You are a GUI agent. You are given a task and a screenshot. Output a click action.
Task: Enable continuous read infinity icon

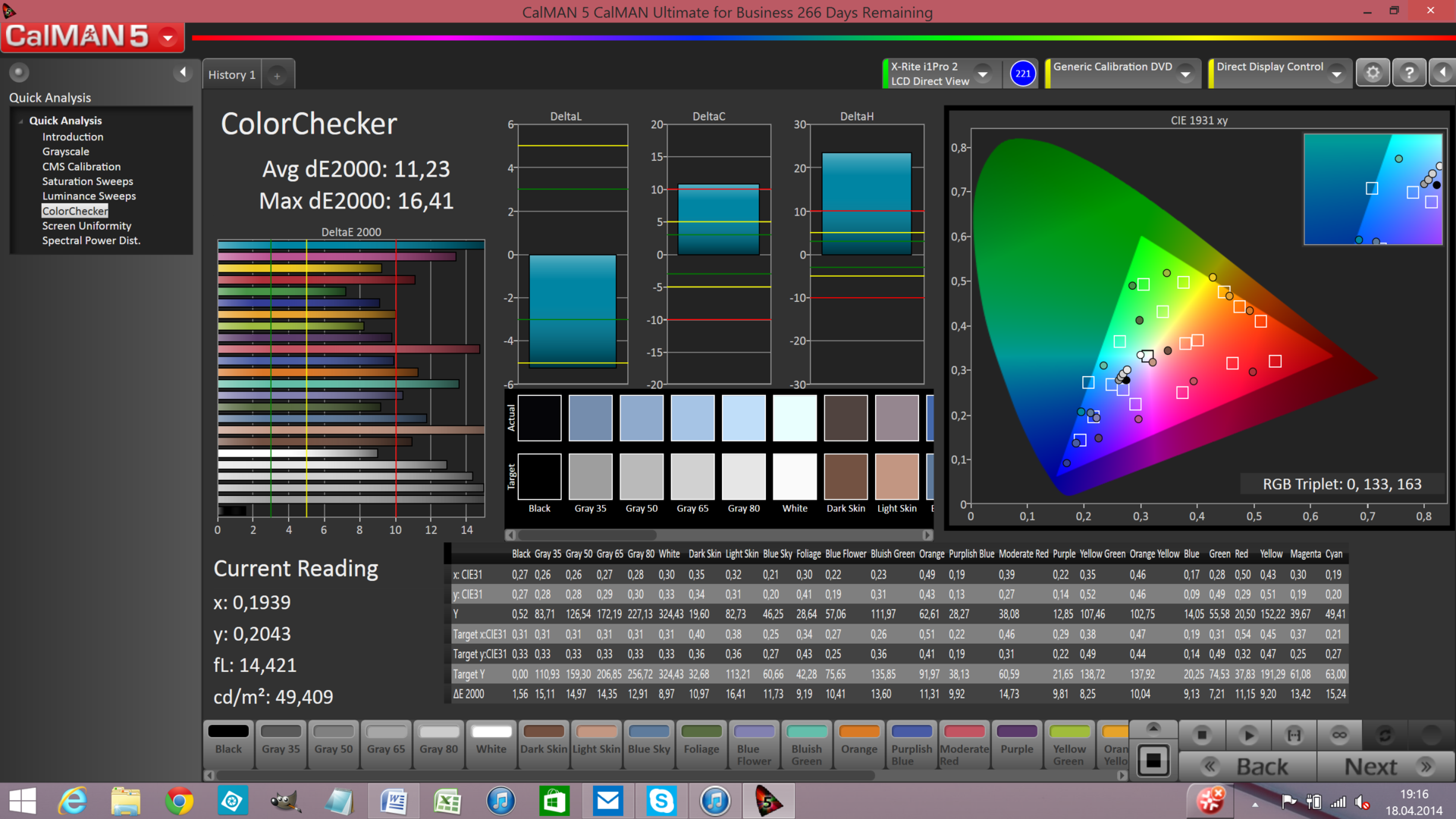1339,735
